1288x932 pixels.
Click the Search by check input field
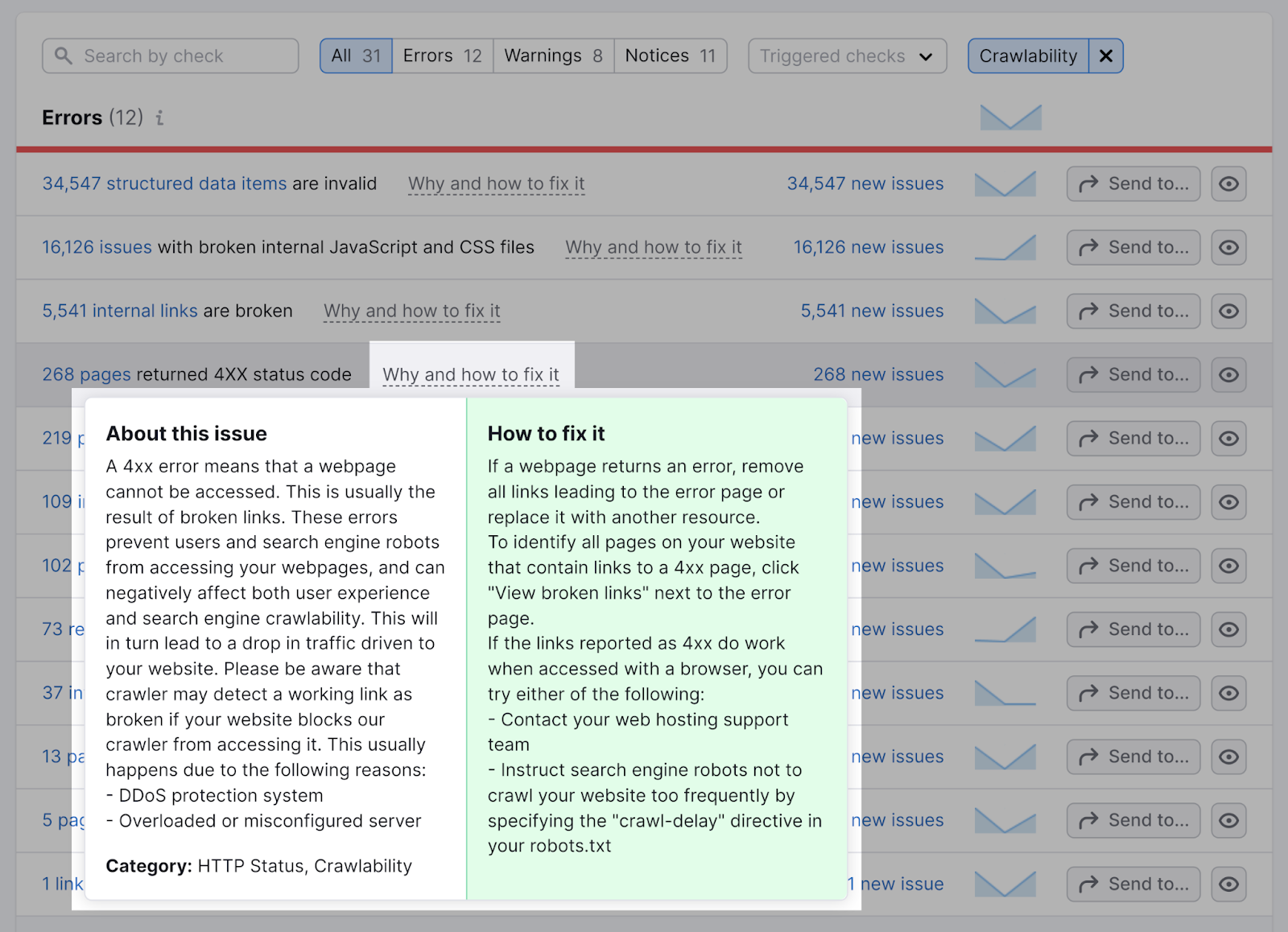point(169,56)
